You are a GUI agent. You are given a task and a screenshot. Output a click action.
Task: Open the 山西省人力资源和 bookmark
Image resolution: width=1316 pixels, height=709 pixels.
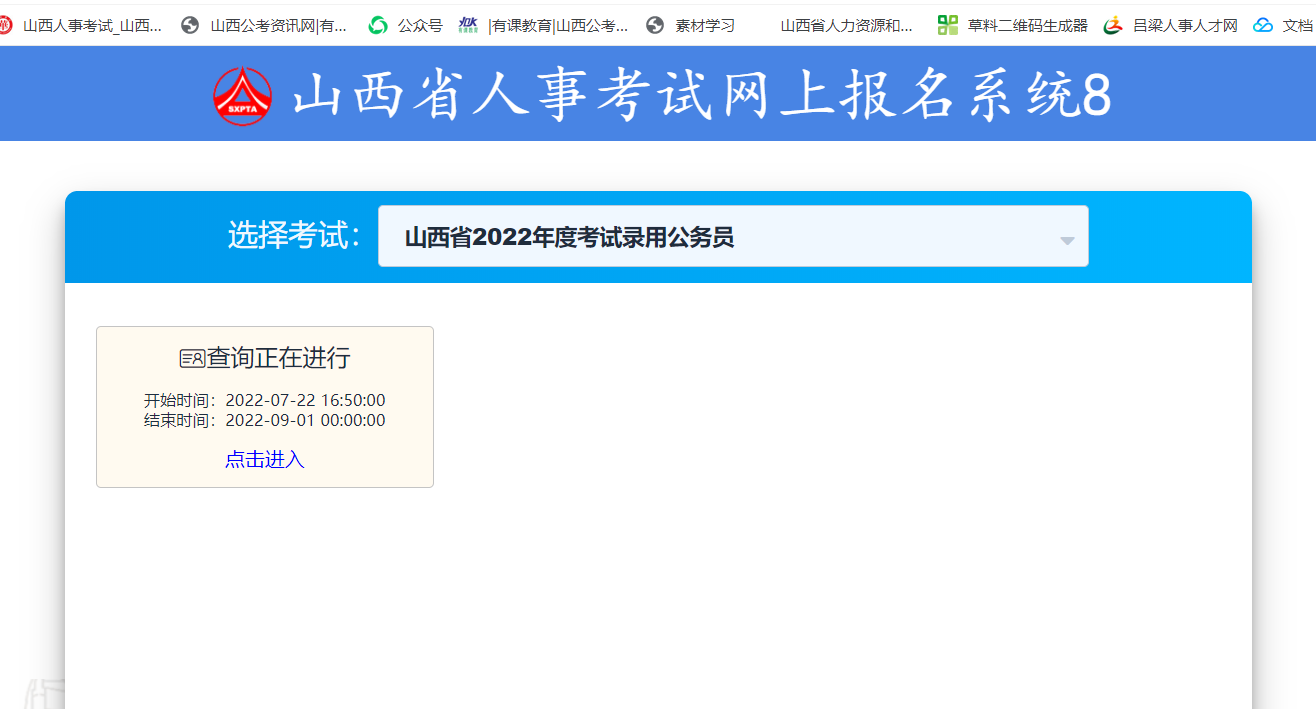[846, 26]
